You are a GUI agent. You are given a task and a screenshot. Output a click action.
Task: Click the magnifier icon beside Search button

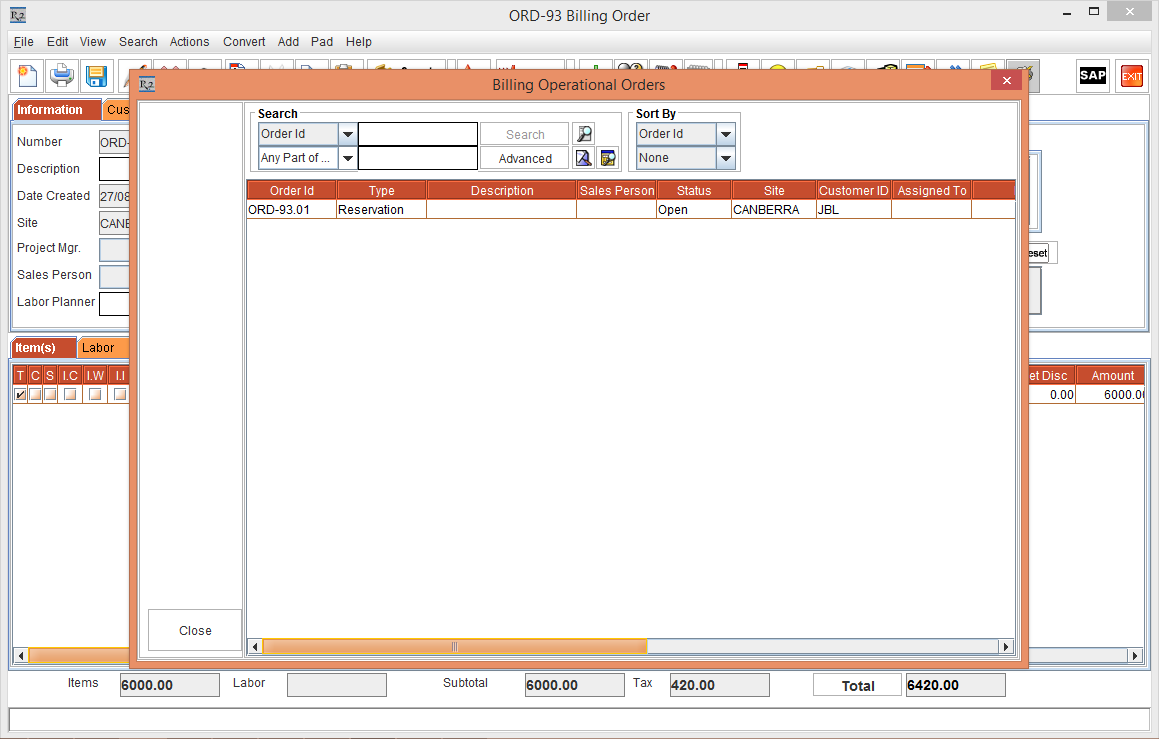584,134
